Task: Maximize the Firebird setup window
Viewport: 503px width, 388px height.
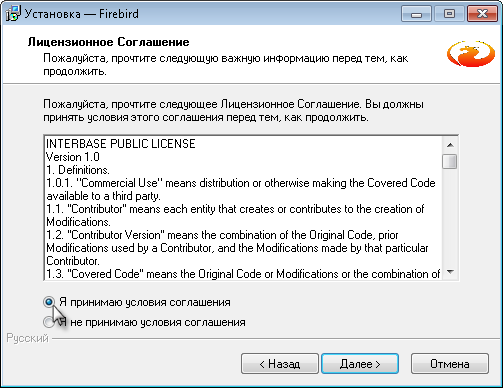Action: click(449, 14)
